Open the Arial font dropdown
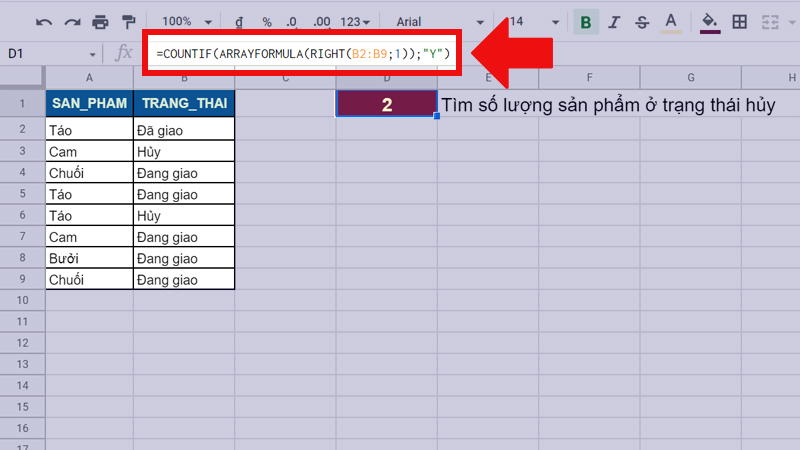 tap(439, 21)
